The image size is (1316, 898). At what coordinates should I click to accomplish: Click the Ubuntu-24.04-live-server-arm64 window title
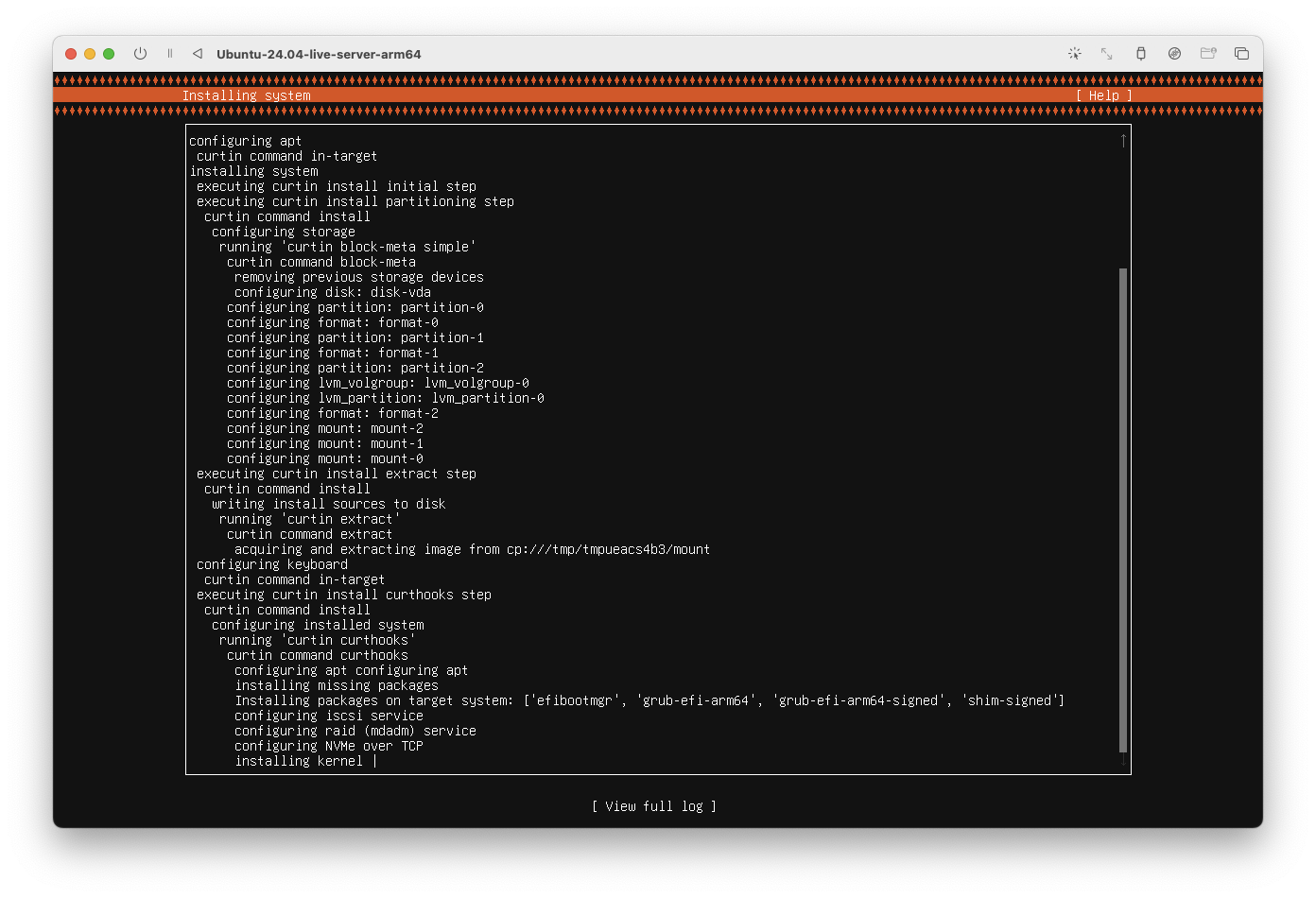coord(319,54)
